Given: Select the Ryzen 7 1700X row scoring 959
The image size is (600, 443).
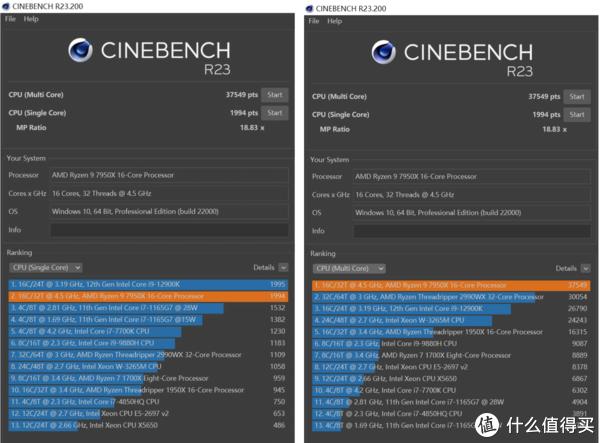Looking at the screenshot, I should click(148, 378).
